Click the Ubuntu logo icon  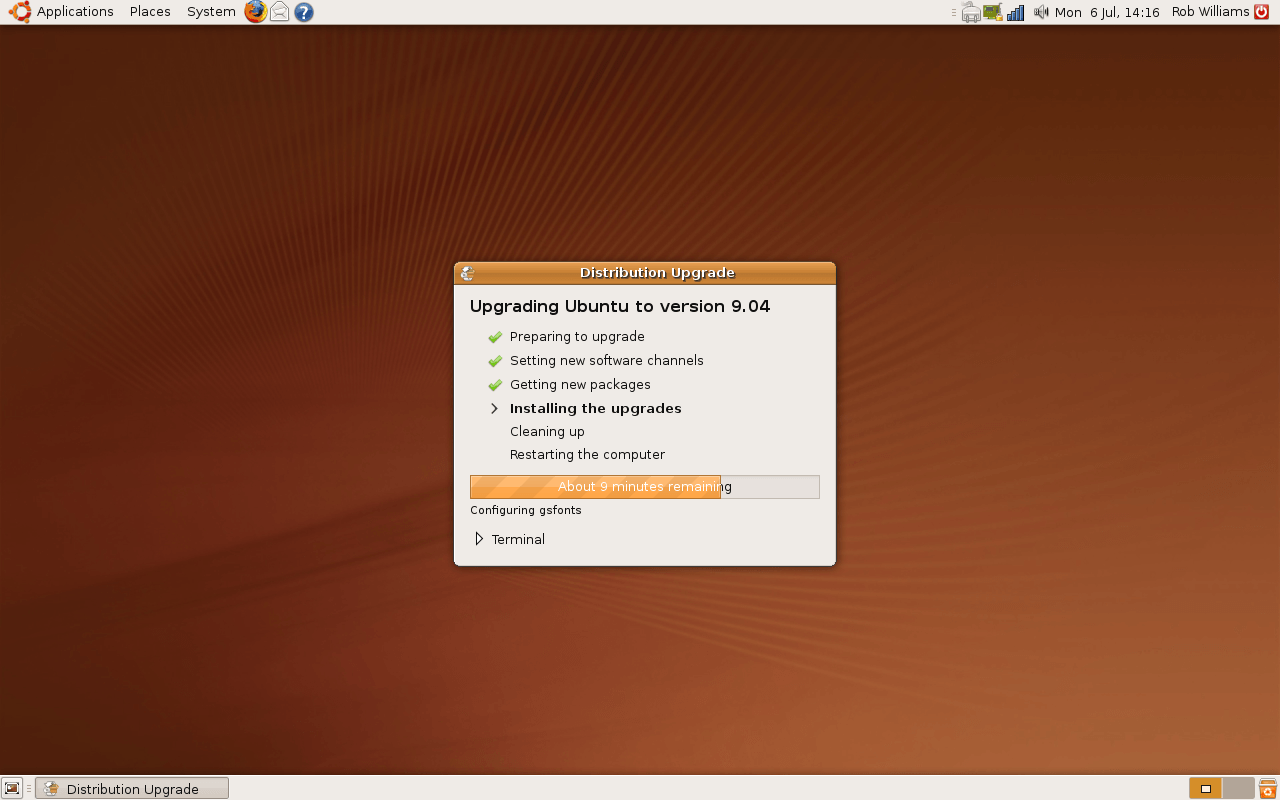[x=20, y=12]
